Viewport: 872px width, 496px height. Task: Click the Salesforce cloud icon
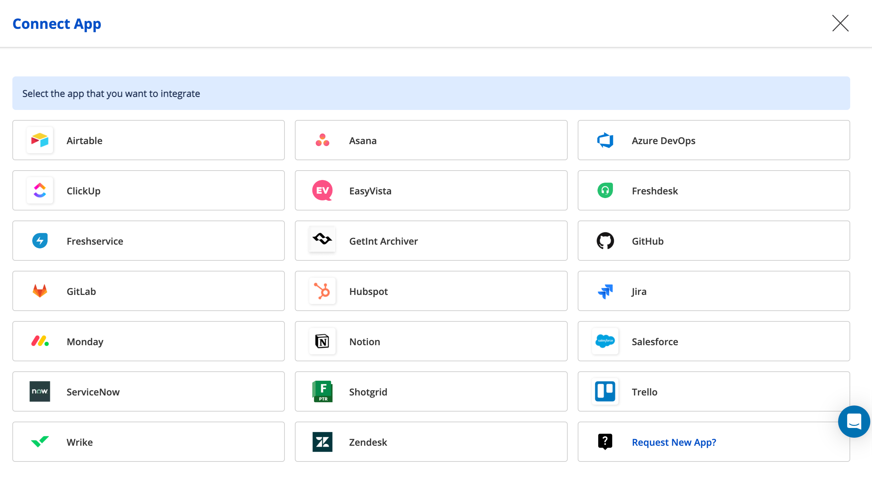coord(605,341)
